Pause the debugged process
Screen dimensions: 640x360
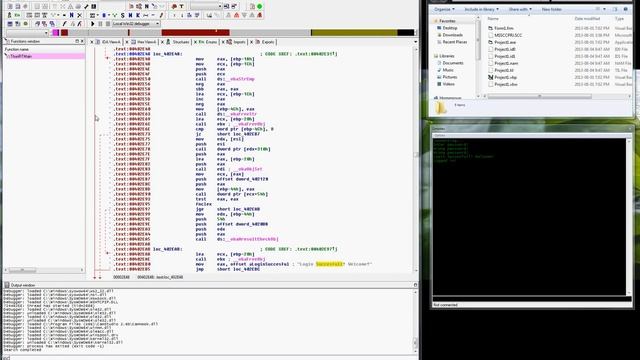click(x=100, y=24)
